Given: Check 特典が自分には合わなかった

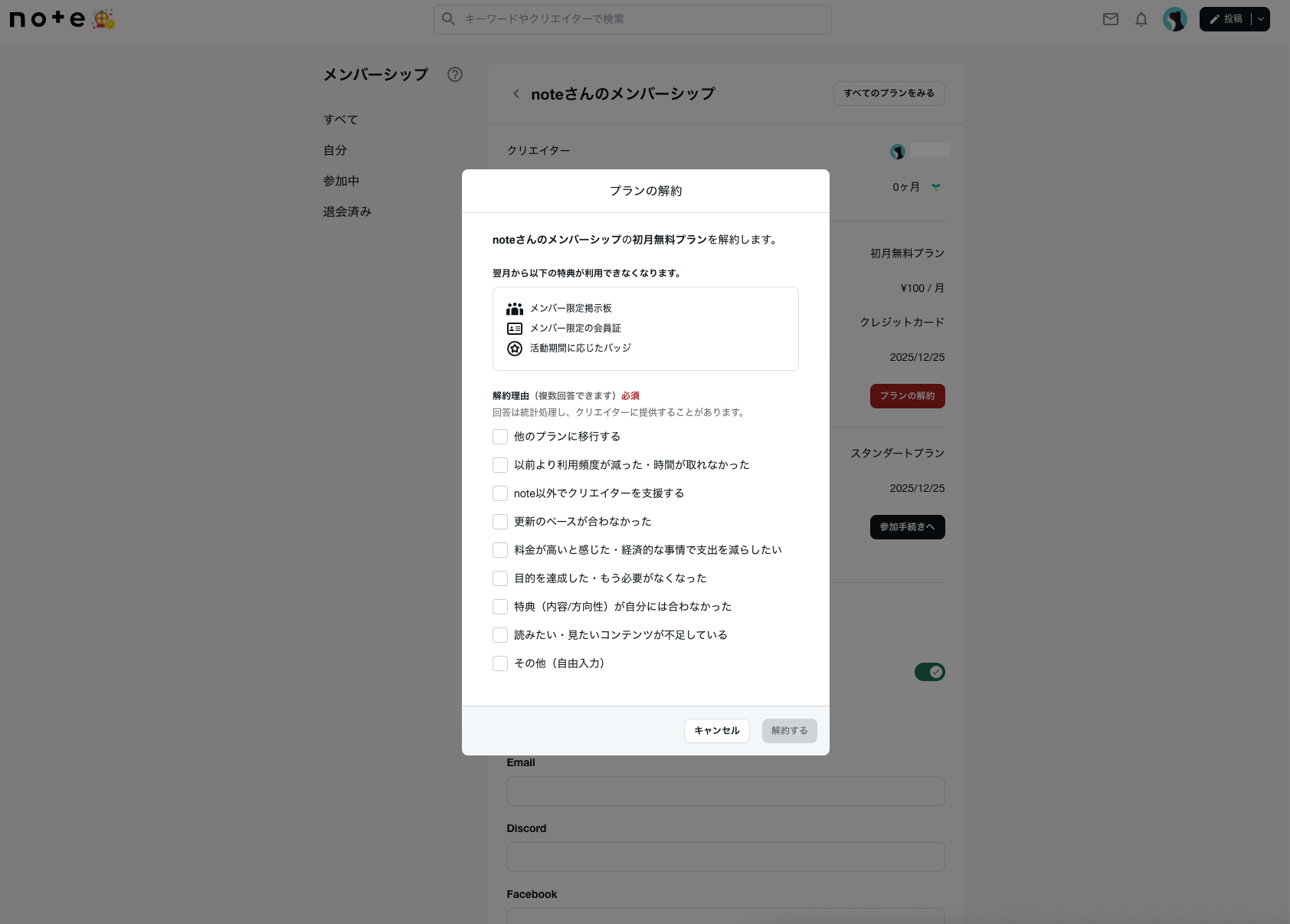Looking at the screenshot, I should coord(500,607).
